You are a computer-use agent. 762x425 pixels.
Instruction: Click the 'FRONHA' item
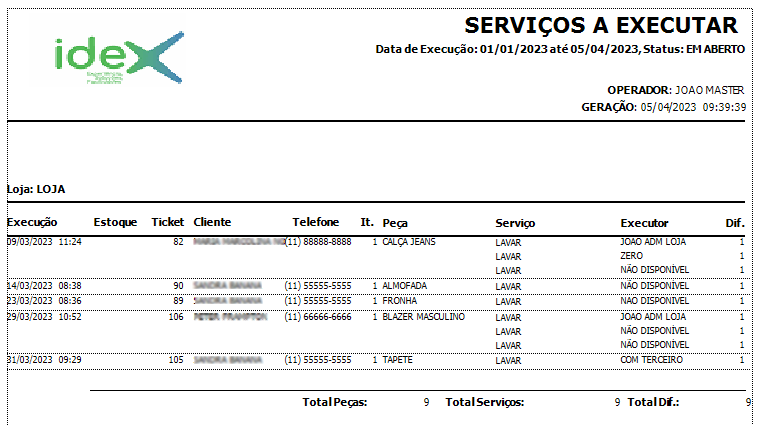click(x=399, y=301)
